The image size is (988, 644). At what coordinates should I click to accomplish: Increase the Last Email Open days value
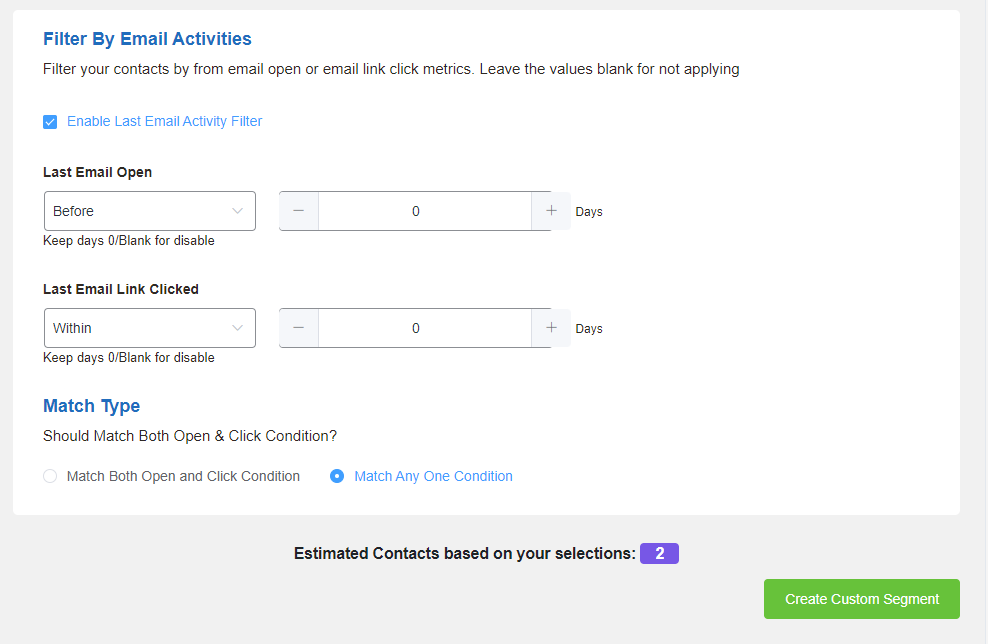pos(551,211)
